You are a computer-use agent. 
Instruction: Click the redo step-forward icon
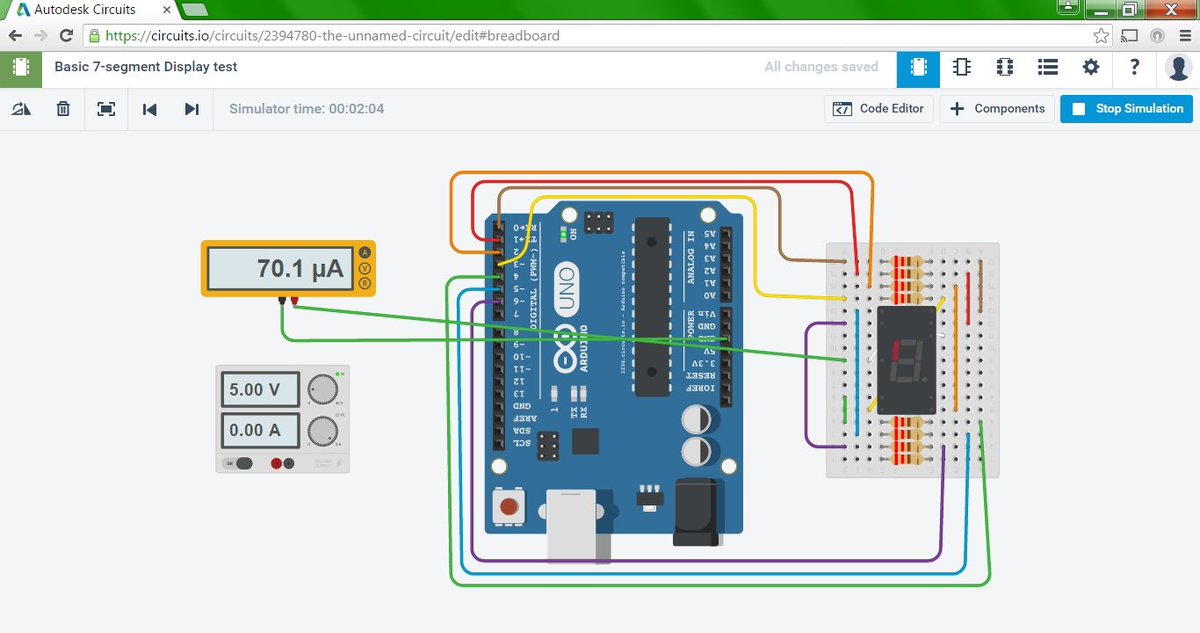coord(192,109)
